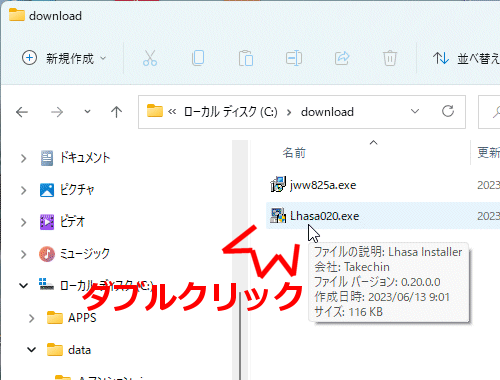The image size is (500, 380).
Task: Select ローカル ディスク (C:) in address bar
Action: (x=231, y=112)
